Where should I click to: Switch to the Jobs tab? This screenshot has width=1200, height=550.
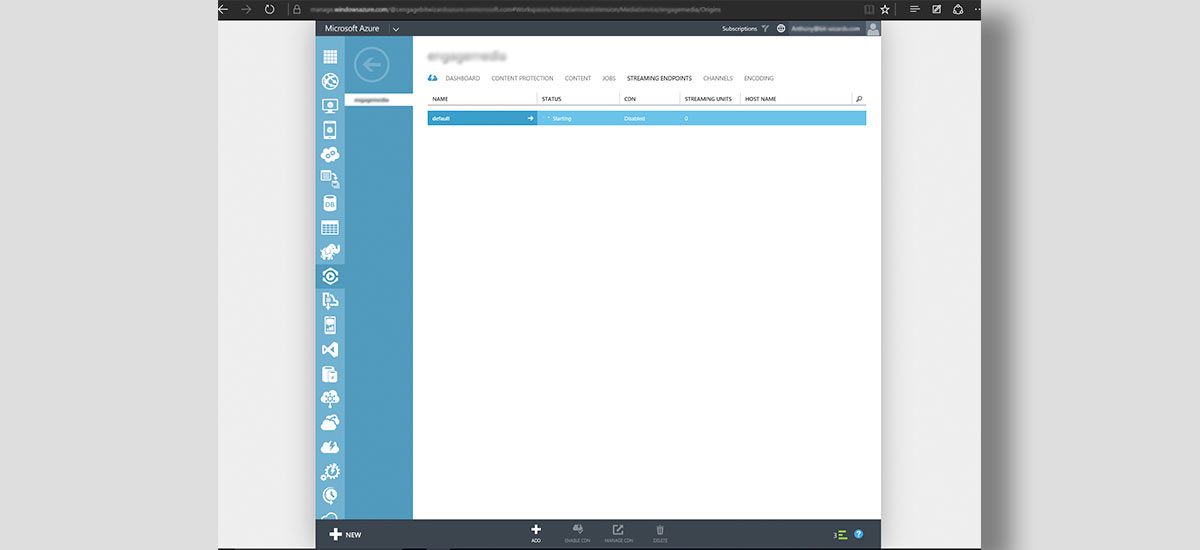click(x=609, y=78)
